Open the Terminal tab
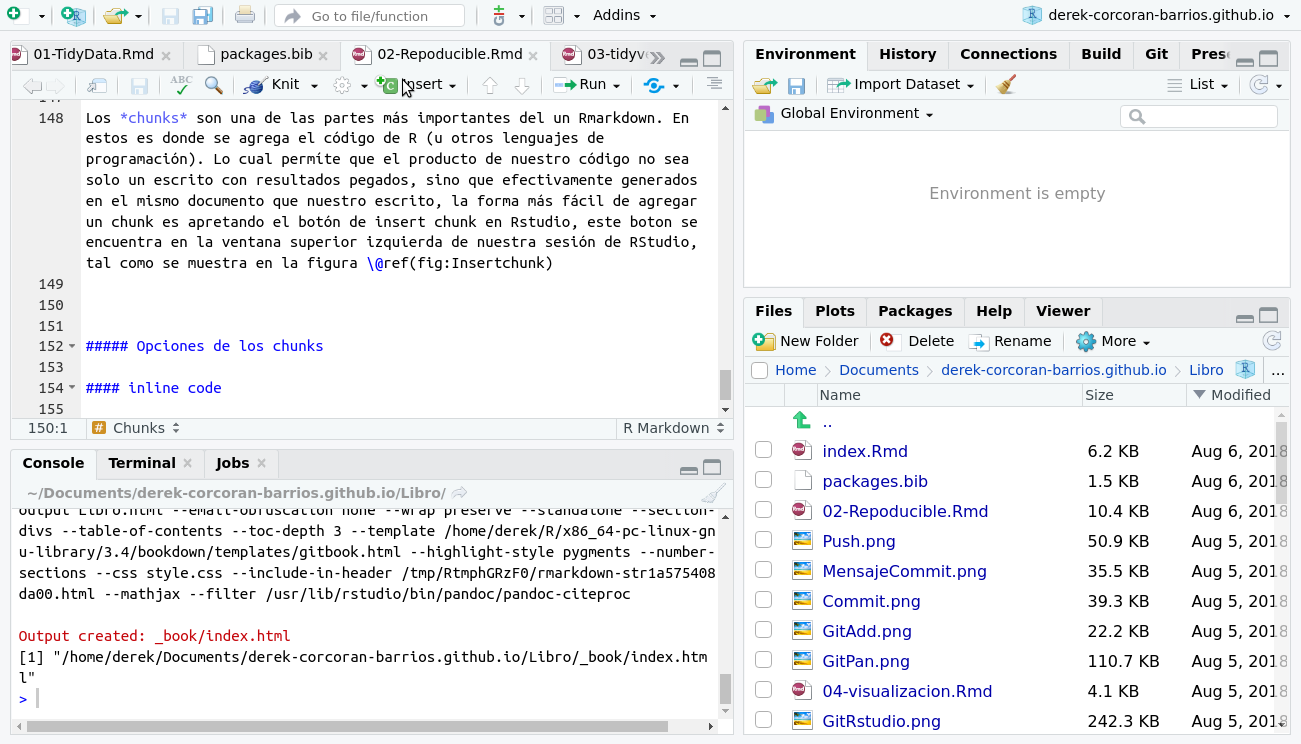The height and width of the screenshot is (744, 1301). pyautogui.click(x=141, y=463)
